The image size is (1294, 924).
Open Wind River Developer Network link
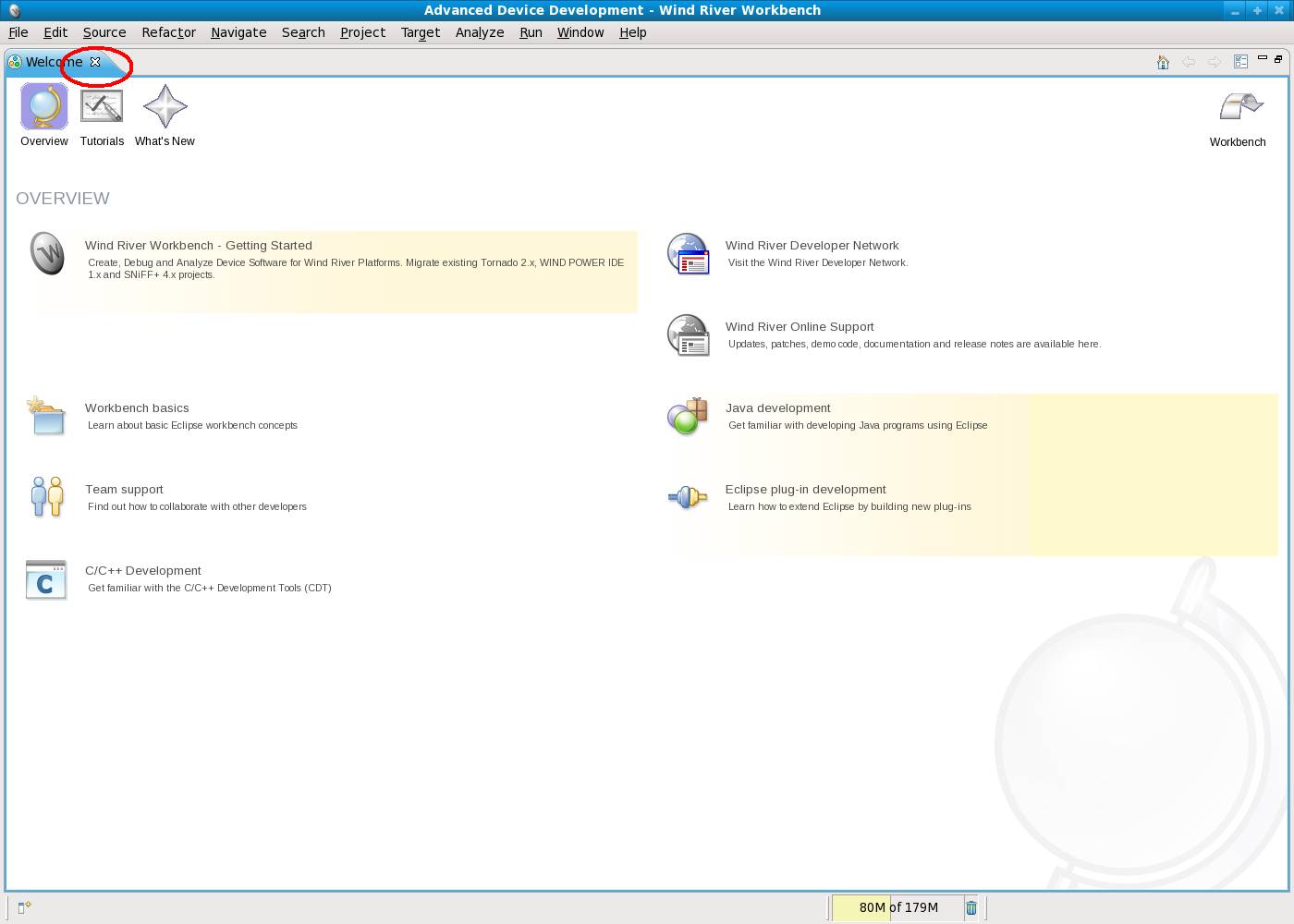(x=812, y=246)
